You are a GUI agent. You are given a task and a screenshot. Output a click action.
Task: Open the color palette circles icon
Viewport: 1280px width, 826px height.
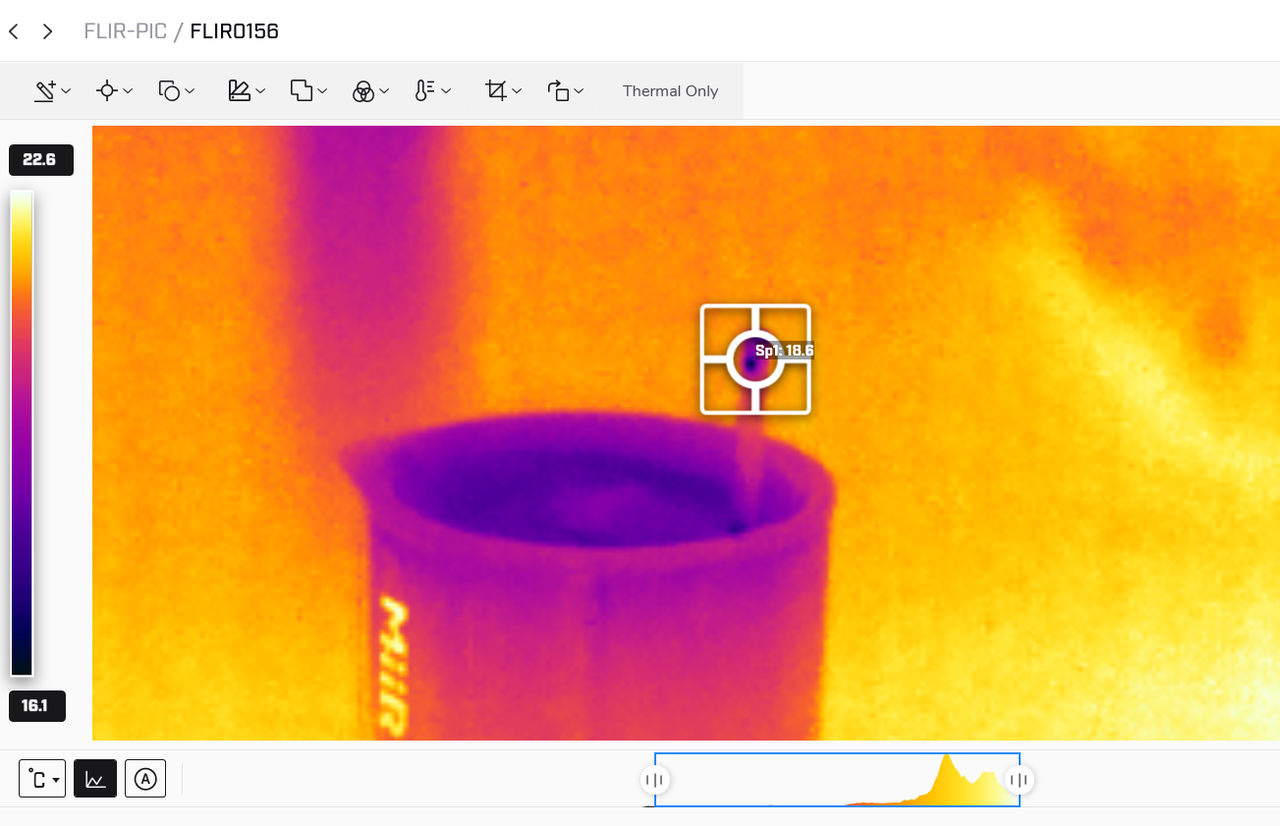[363, 92]
